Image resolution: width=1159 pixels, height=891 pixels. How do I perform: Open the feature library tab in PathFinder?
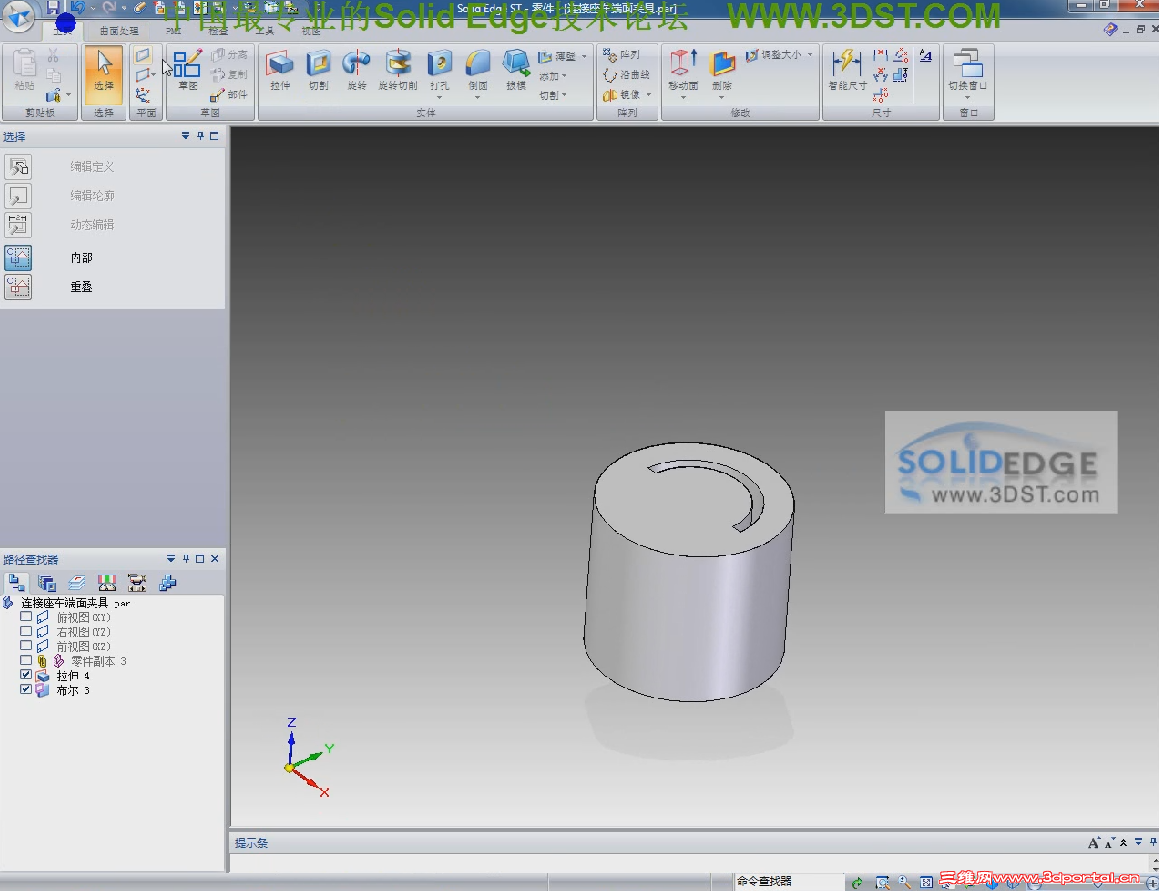[47, 583]
